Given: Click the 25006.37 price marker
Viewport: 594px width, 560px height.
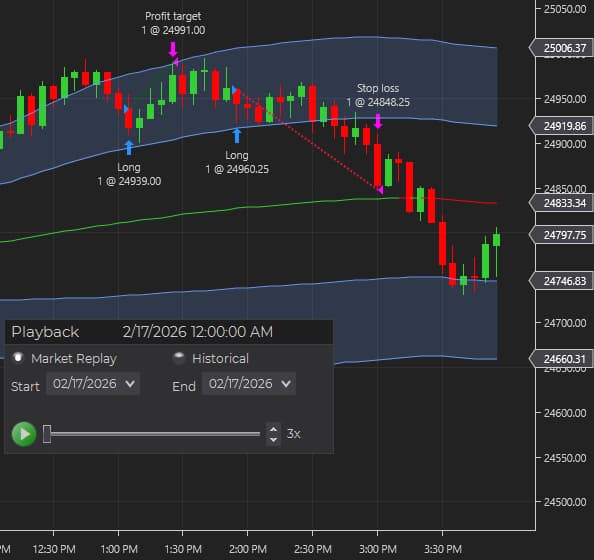Looking at the screenshot, I should tap(561, 48).
